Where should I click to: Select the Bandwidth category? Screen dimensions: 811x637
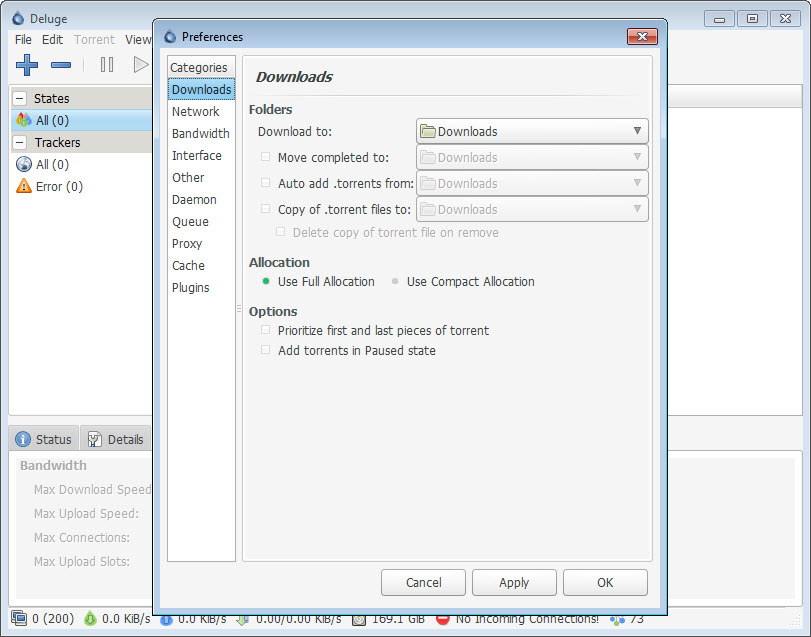coord(201,133)
